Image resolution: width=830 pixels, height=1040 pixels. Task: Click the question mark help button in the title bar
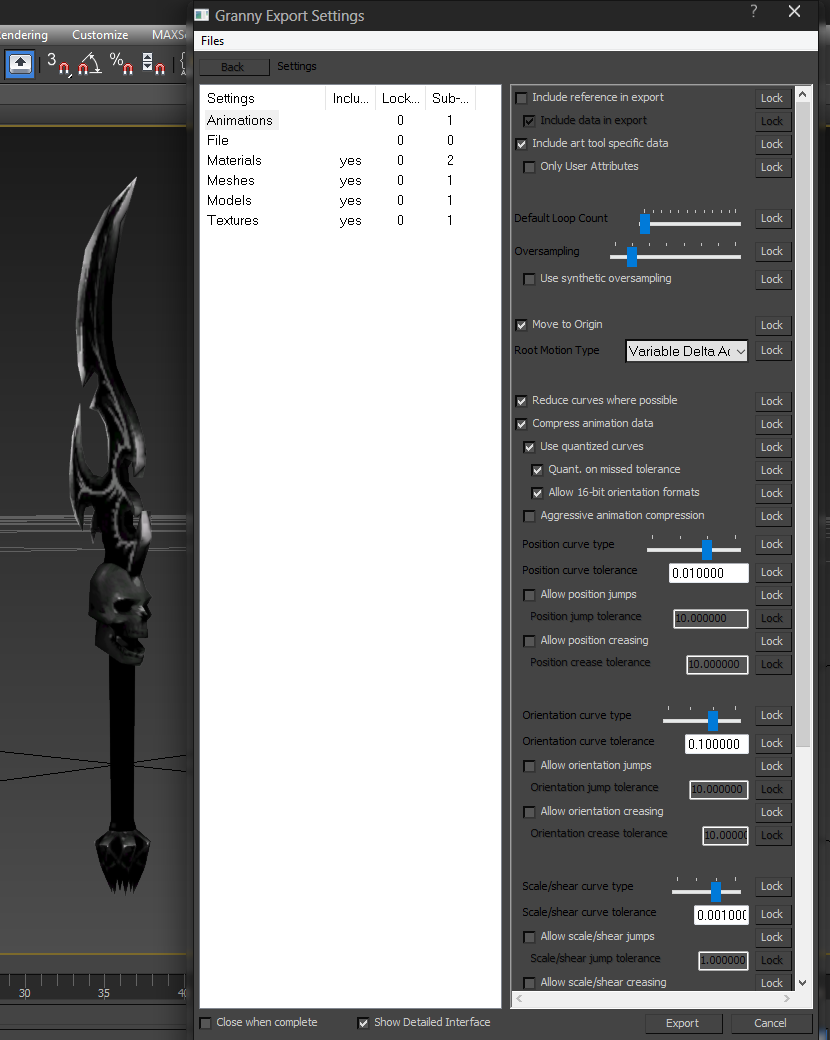coord(754,11)
